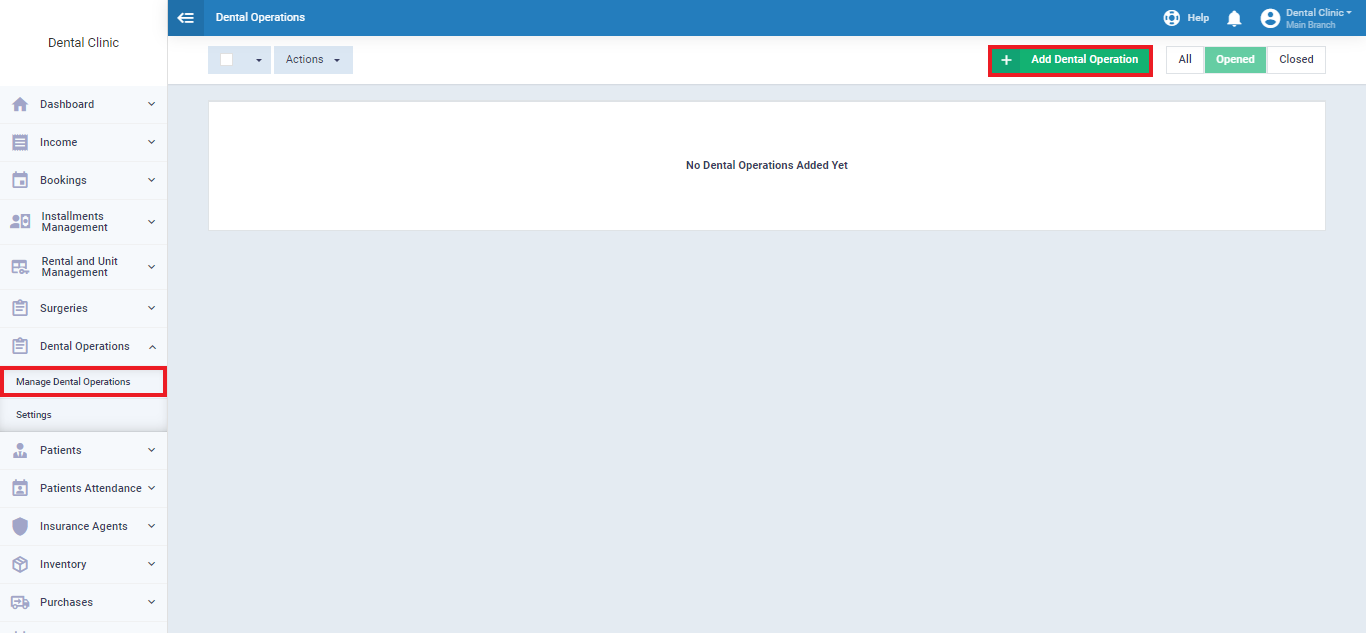1366x633 pixels.
Task: Click the Patients person icon
Action: pos(20,450)
